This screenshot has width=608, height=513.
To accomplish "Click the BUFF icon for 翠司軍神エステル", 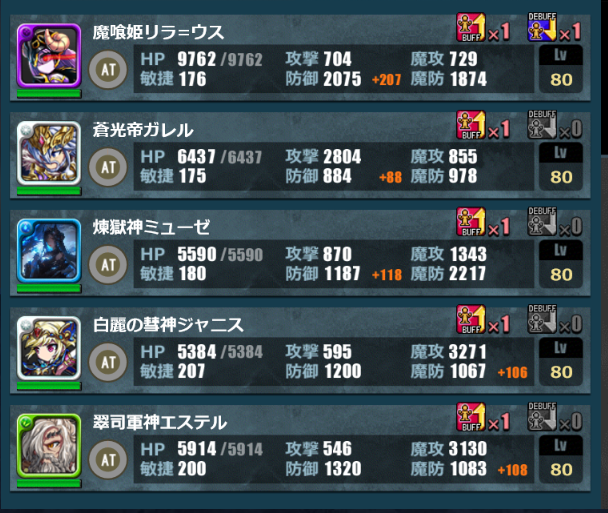I will (471, 417).
